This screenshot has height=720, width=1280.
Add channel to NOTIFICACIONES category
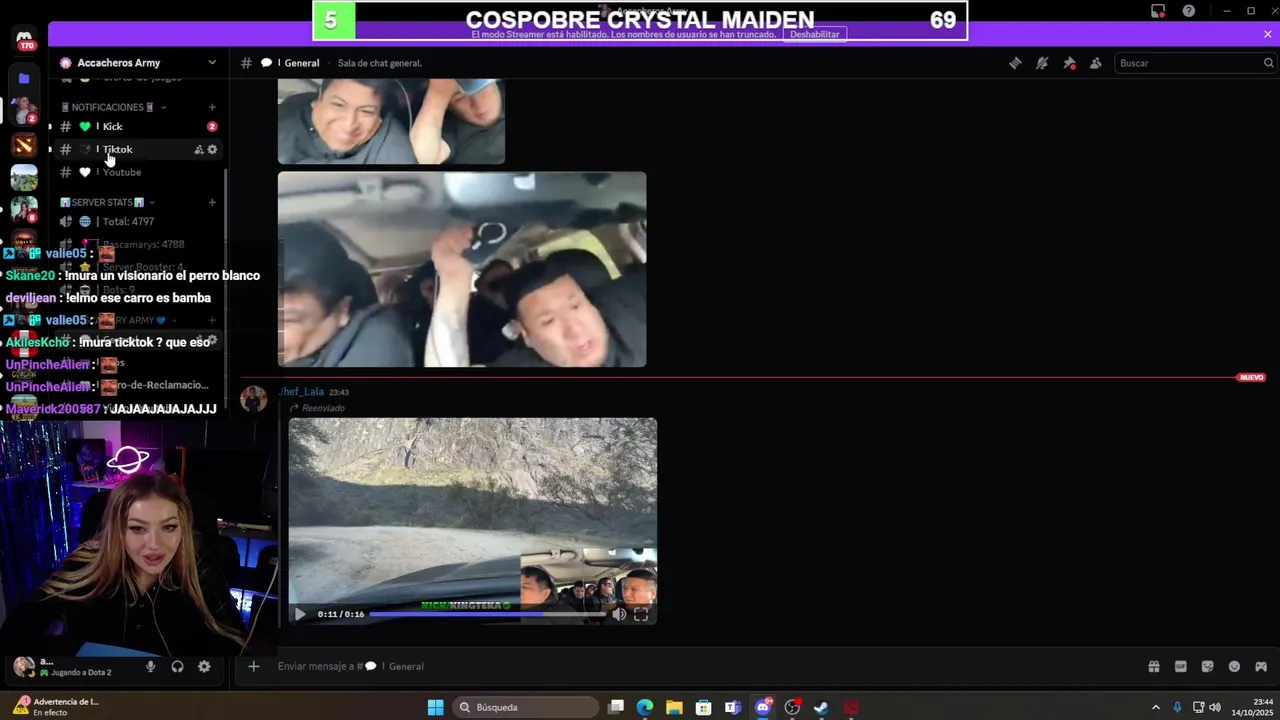(212, 107)
